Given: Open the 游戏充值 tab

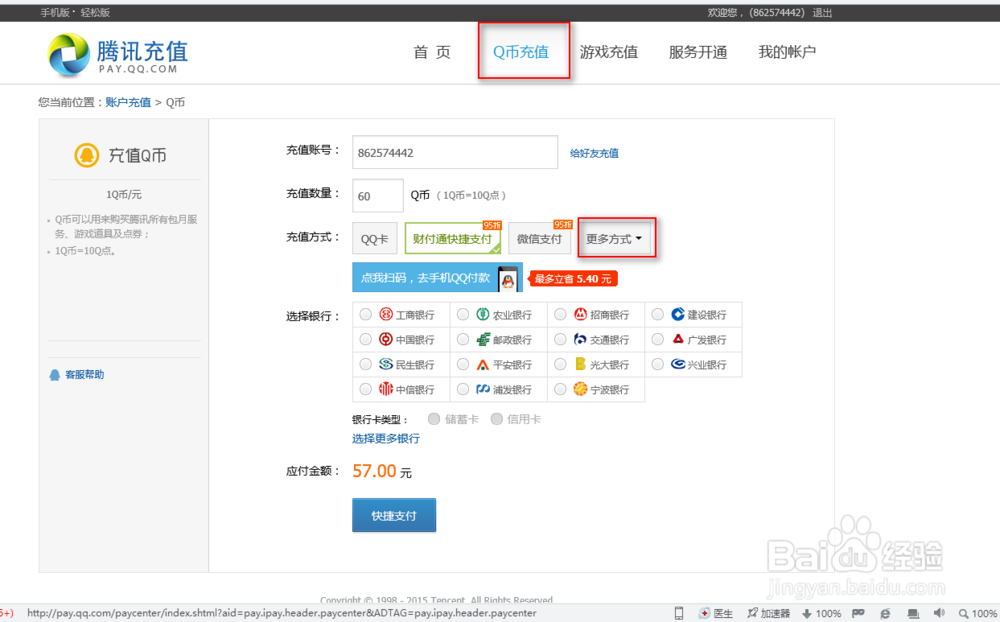Looking at the screenshot, I should (x=608, y=52).
